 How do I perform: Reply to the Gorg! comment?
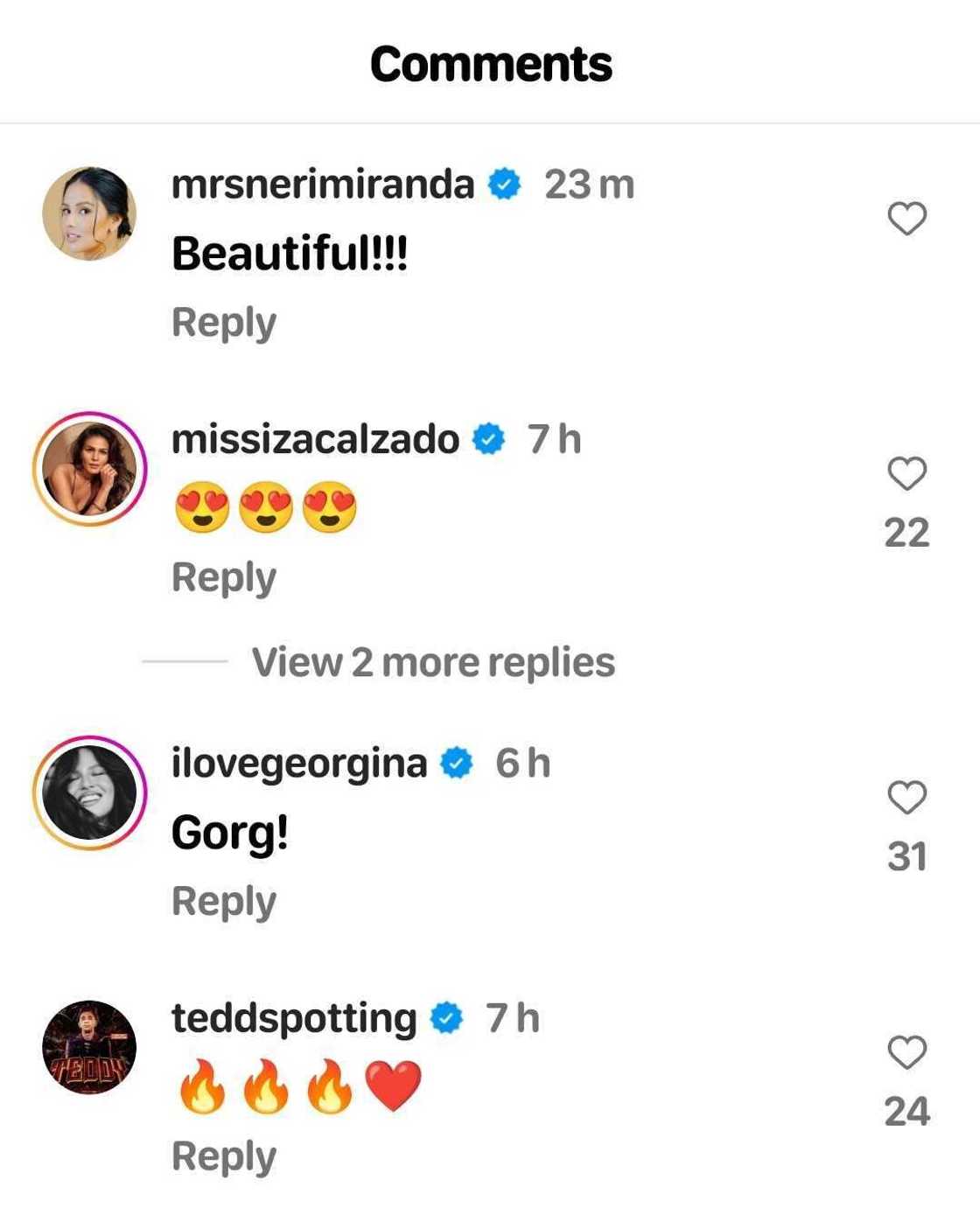224,902
